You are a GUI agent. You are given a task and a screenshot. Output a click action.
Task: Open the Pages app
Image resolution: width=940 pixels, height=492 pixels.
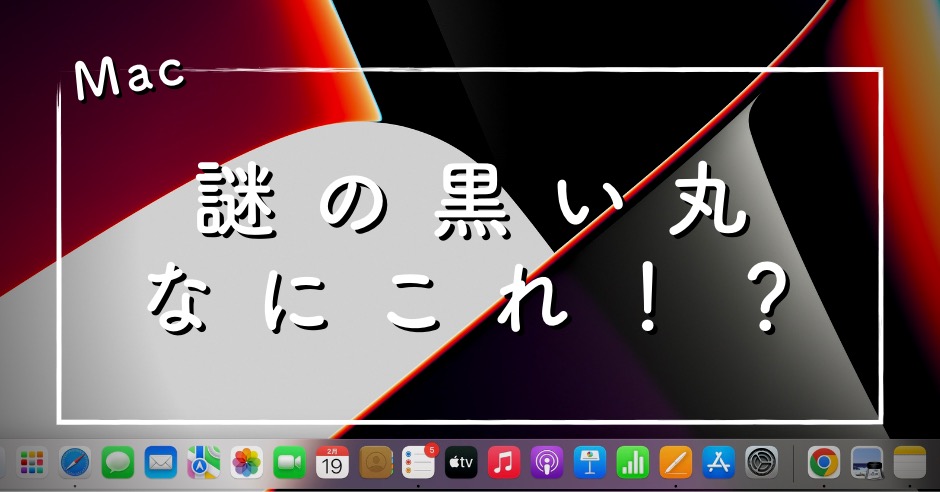(x=675, y=462)
